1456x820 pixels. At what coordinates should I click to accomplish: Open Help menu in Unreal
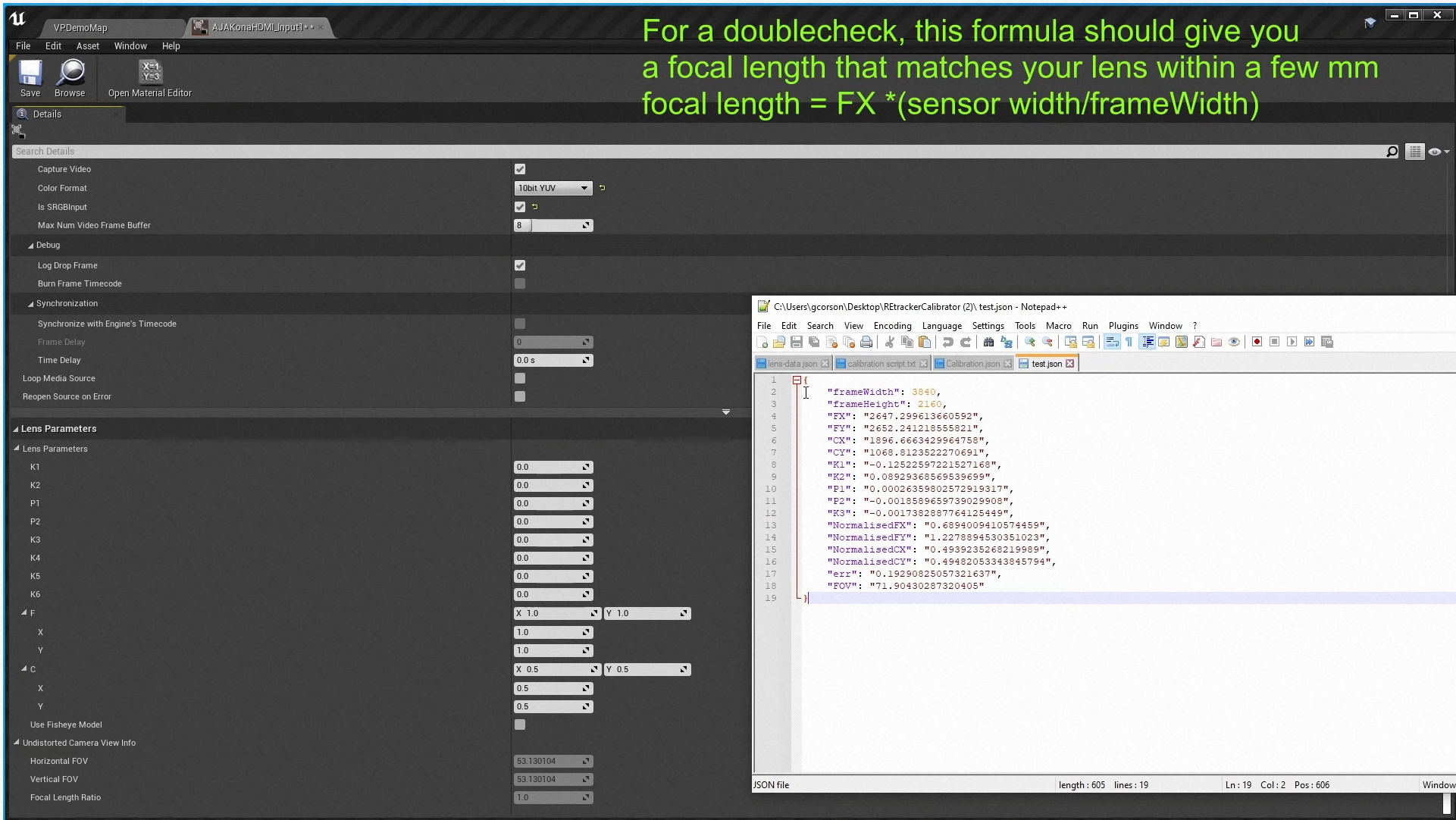tap(171, 46)
